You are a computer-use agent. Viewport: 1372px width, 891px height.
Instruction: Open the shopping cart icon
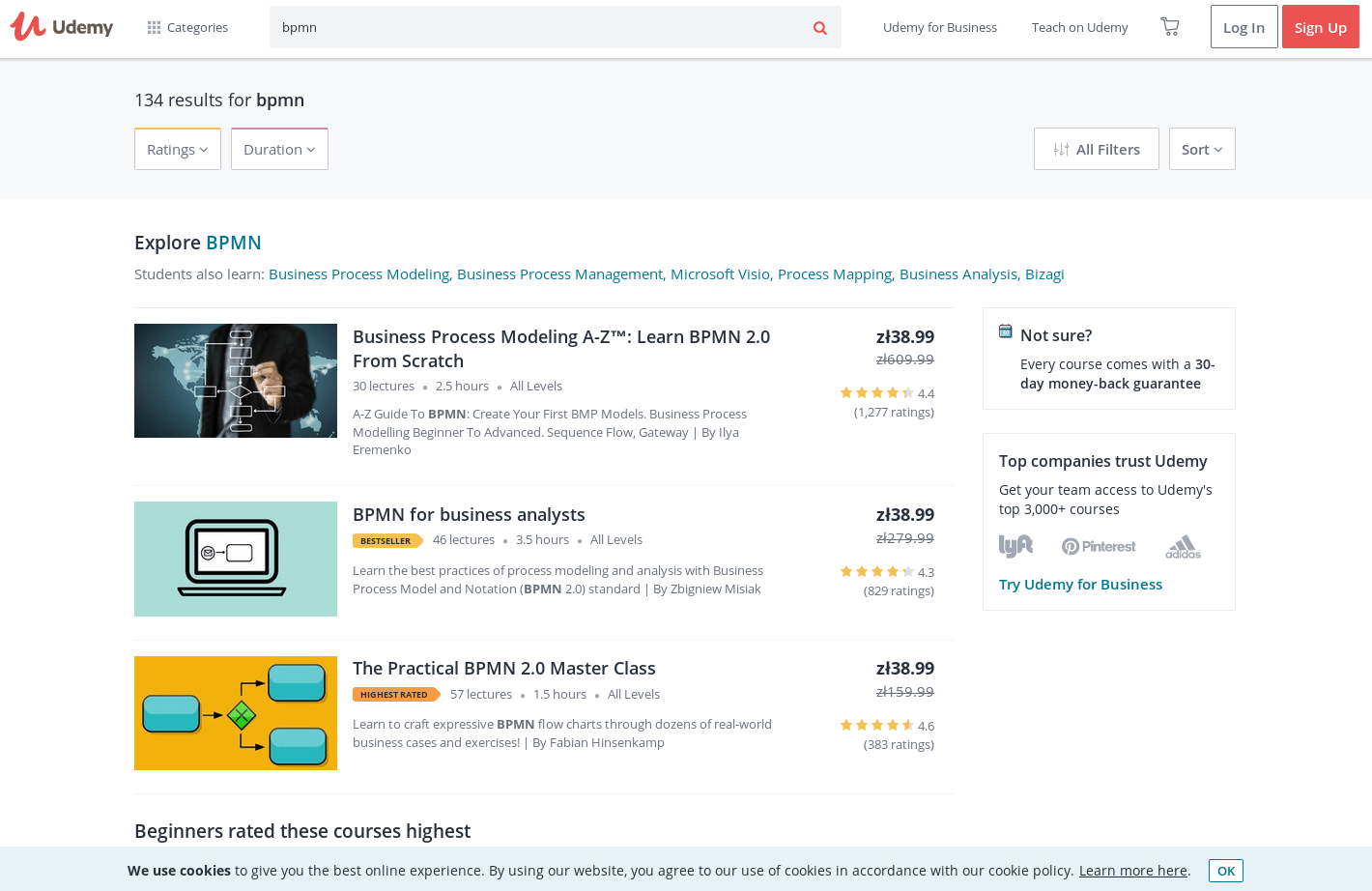click(x=1170, y=26)
